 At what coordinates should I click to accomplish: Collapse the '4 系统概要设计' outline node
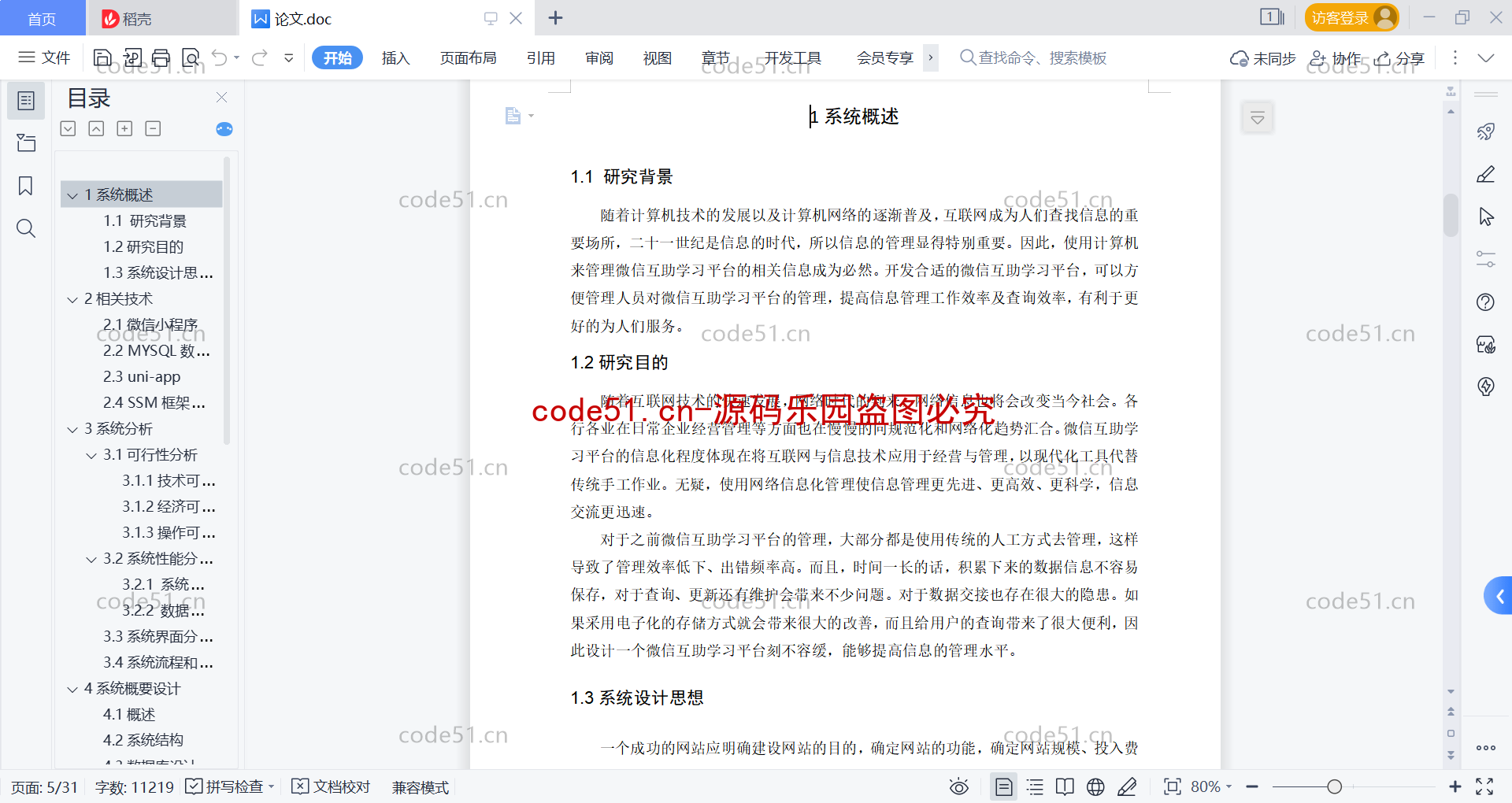coord(72,689)
